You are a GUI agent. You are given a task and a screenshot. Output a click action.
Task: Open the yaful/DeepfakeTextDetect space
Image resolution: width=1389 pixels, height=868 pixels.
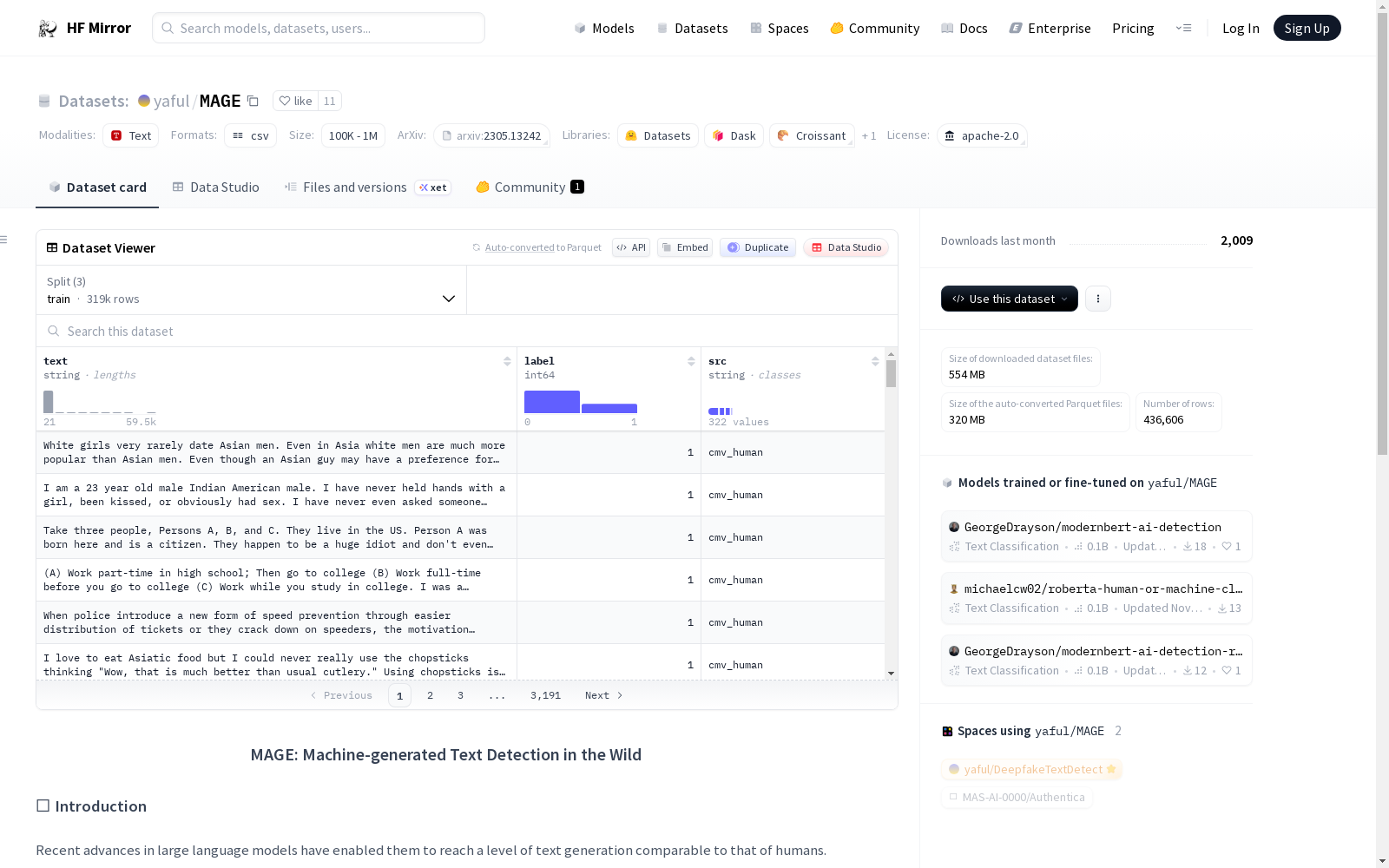point(1031,769)
